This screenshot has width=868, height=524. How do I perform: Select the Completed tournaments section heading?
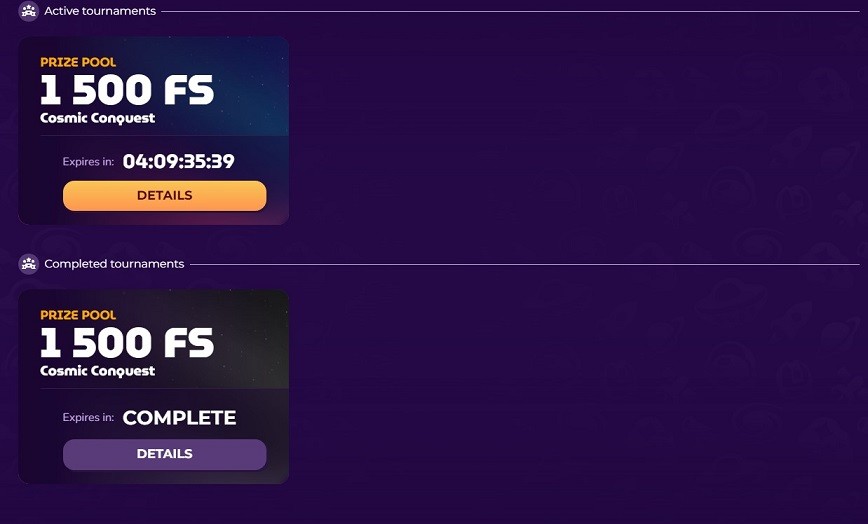coord(114,264)
